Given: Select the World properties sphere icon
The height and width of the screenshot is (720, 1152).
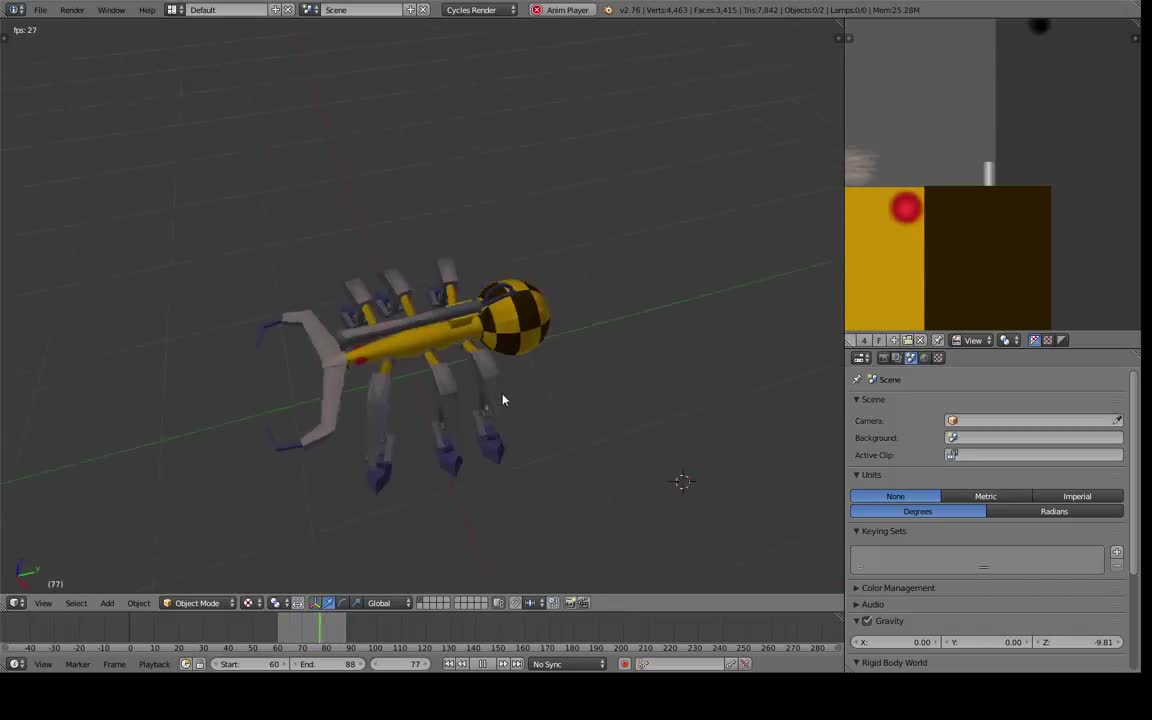Looking at the screenshot, I should click(924, 357).
